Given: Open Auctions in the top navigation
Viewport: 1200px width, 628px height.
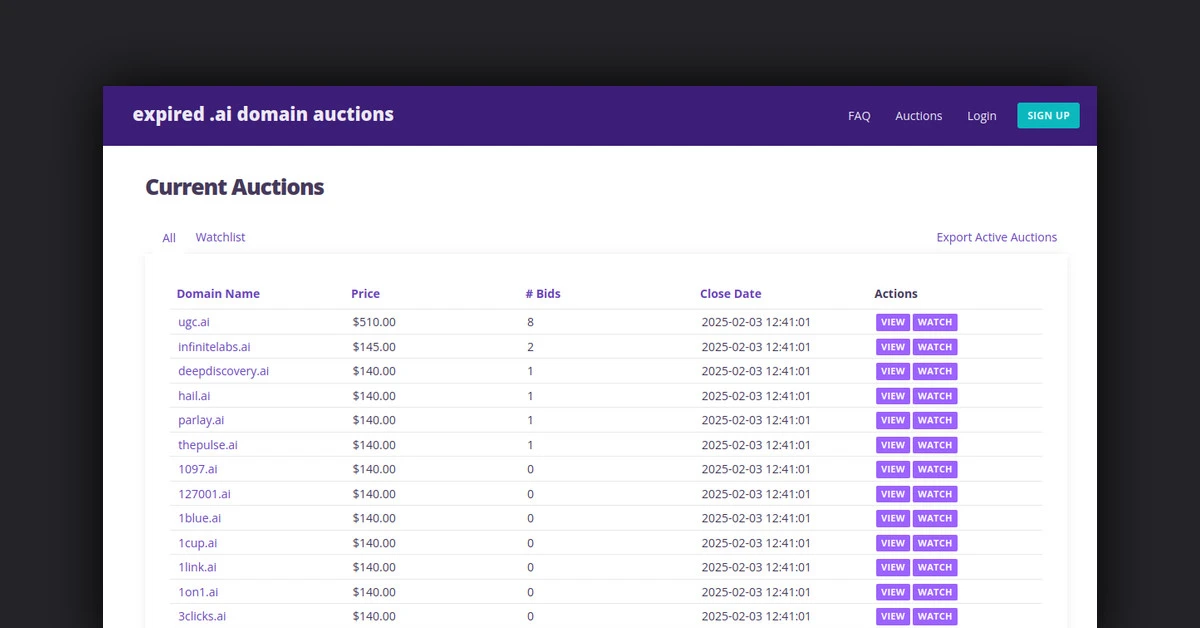Looking at the screenshot, I should 918,116.
